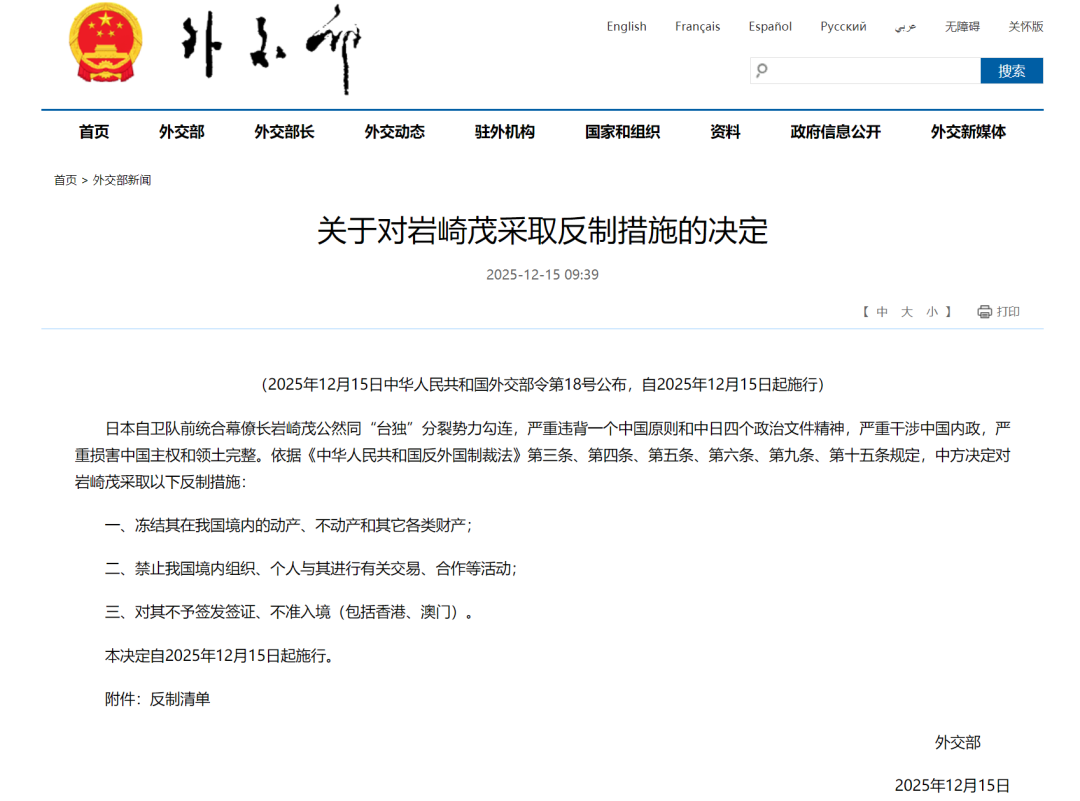Focus the site search input field
This screenshot has width=1080, height=801.
pyautogui.click(x=865, y=70)
